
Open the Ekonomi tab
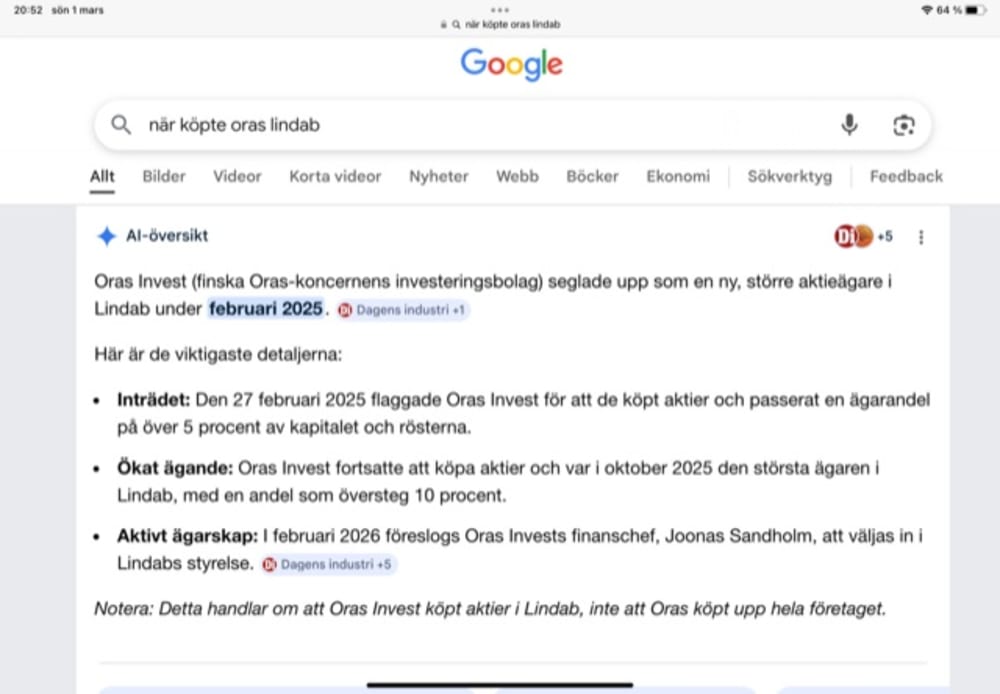pyautogui.click(x=678, y=176)
